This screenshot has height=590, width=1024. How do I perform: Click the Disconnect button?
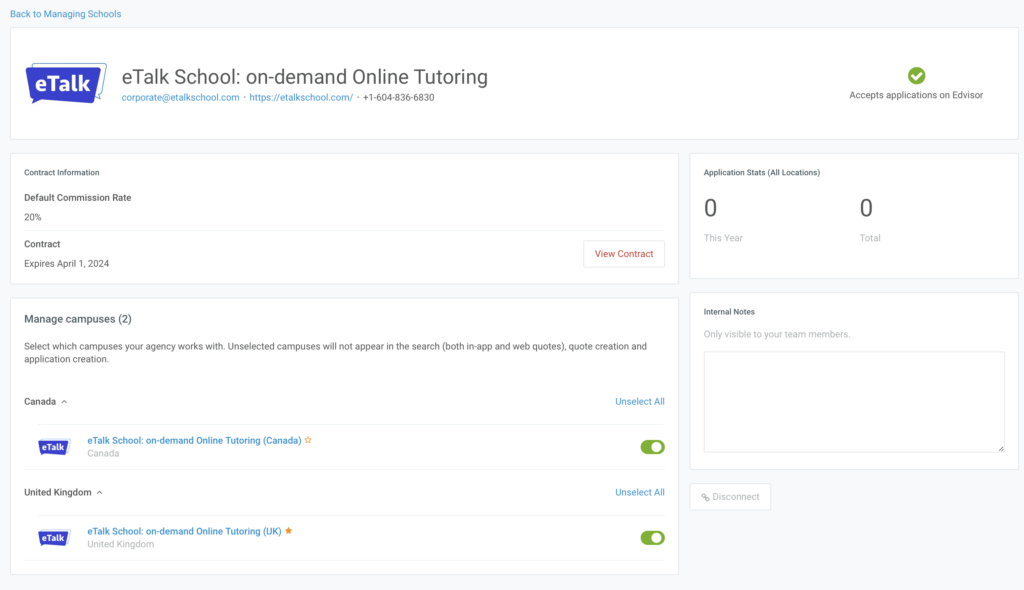tap(730, 497)
